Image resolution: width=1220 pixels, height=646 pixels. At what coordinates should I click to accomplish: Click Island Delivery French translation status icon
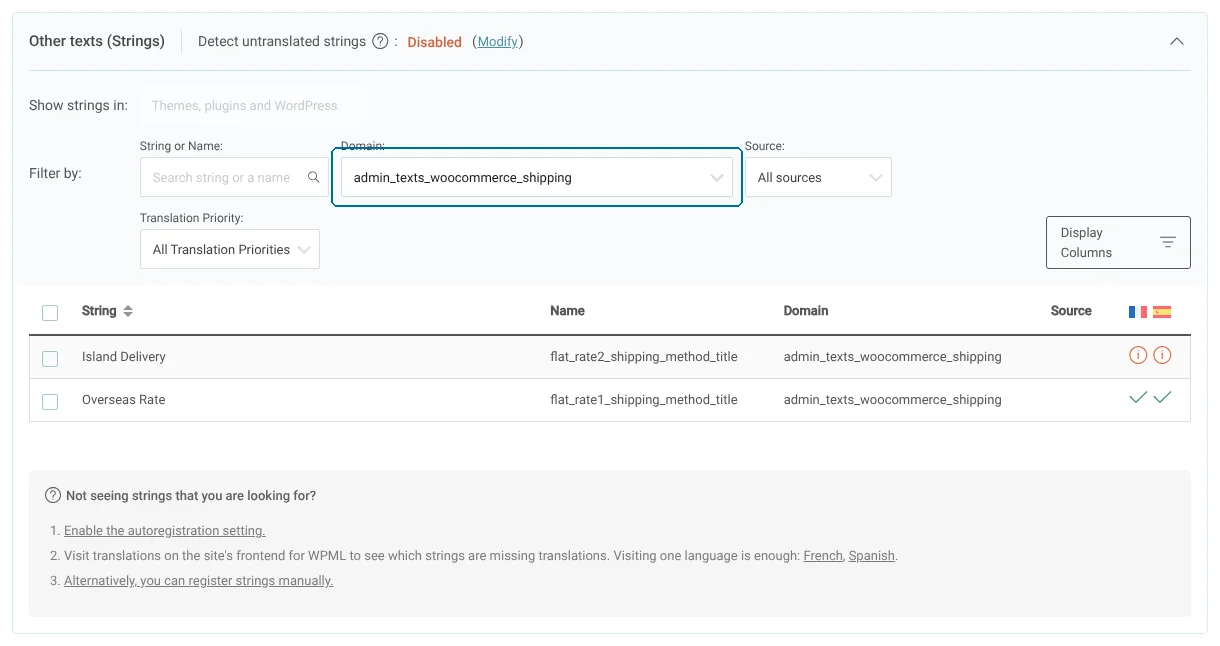point(1138,355)
